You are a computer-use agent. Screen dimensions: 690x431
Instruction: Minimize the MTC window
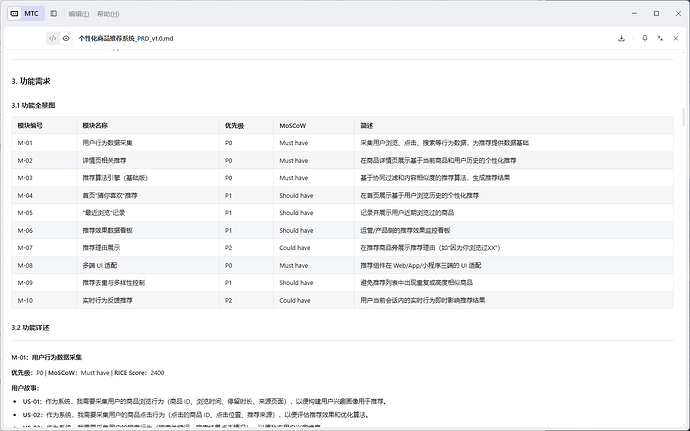tap(635, 14)
